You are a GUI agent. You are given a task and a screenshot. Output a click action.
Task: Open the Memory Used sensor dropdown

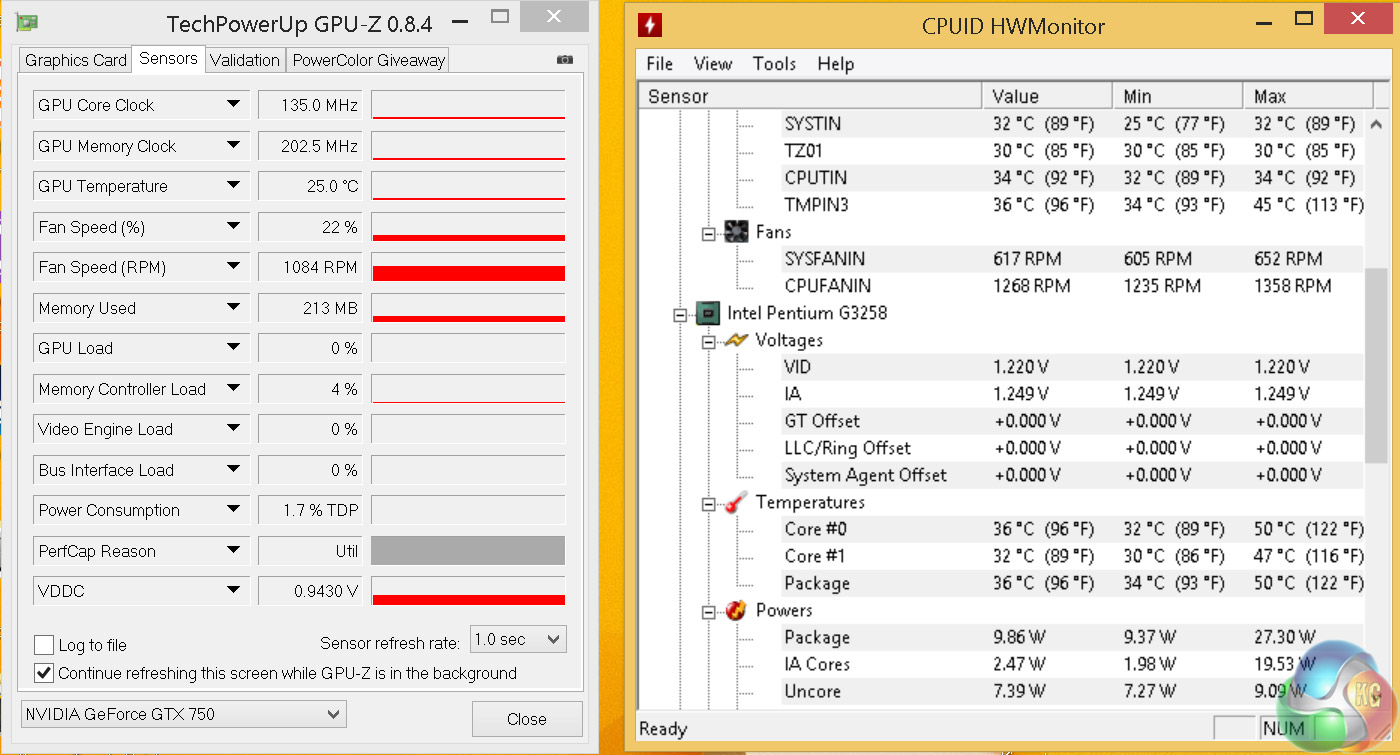[x=233, y=308]
